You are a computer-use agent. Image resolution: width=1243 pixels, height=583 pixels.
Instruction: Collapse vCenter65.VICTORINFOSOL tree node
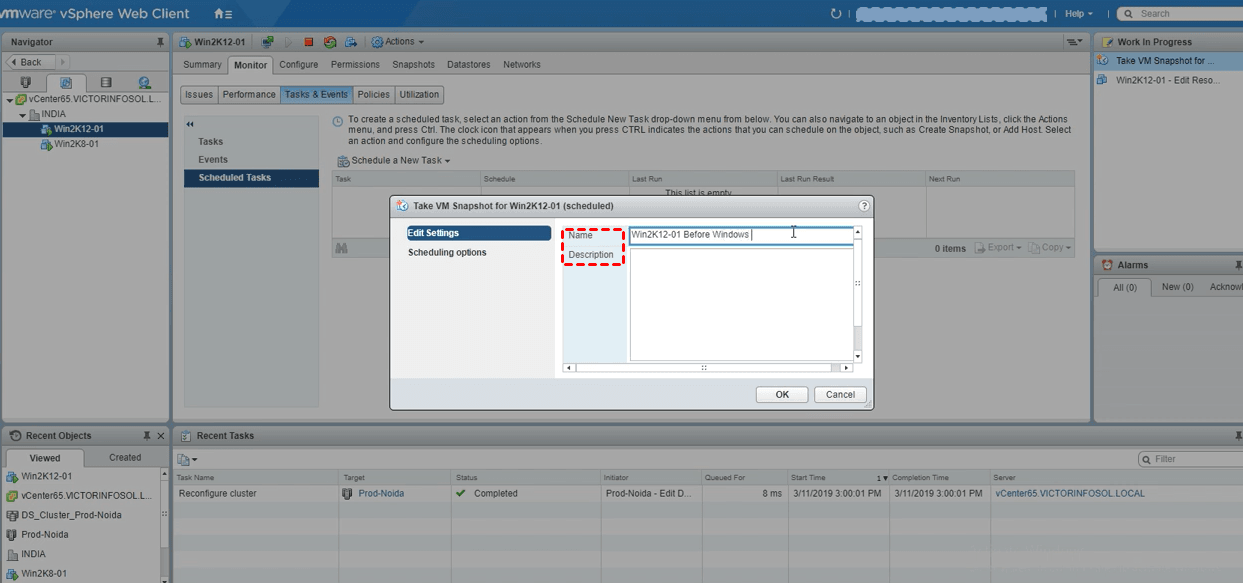pos(9,100)
